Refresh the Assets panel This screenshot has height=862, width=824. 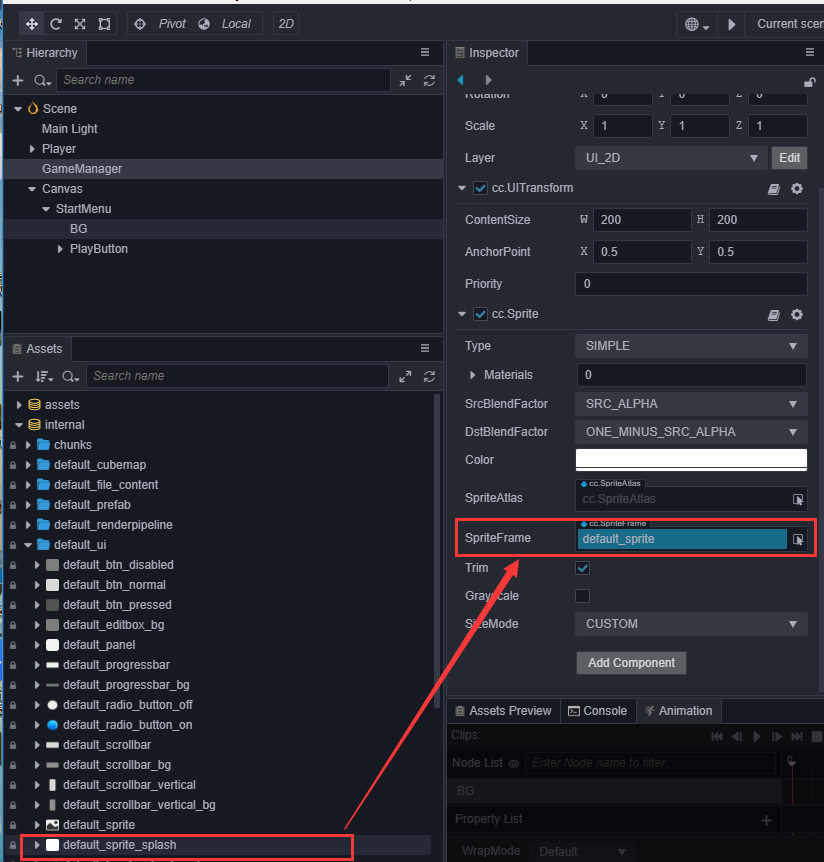pyautogui.click(x=429, y=377)
